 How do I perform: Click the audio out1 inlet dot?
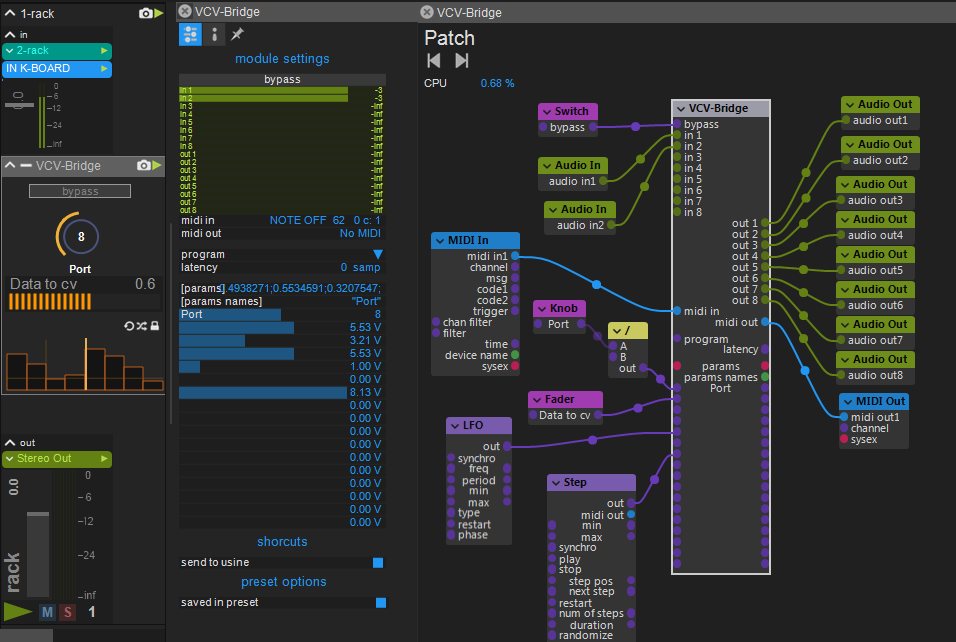point(846,120)
